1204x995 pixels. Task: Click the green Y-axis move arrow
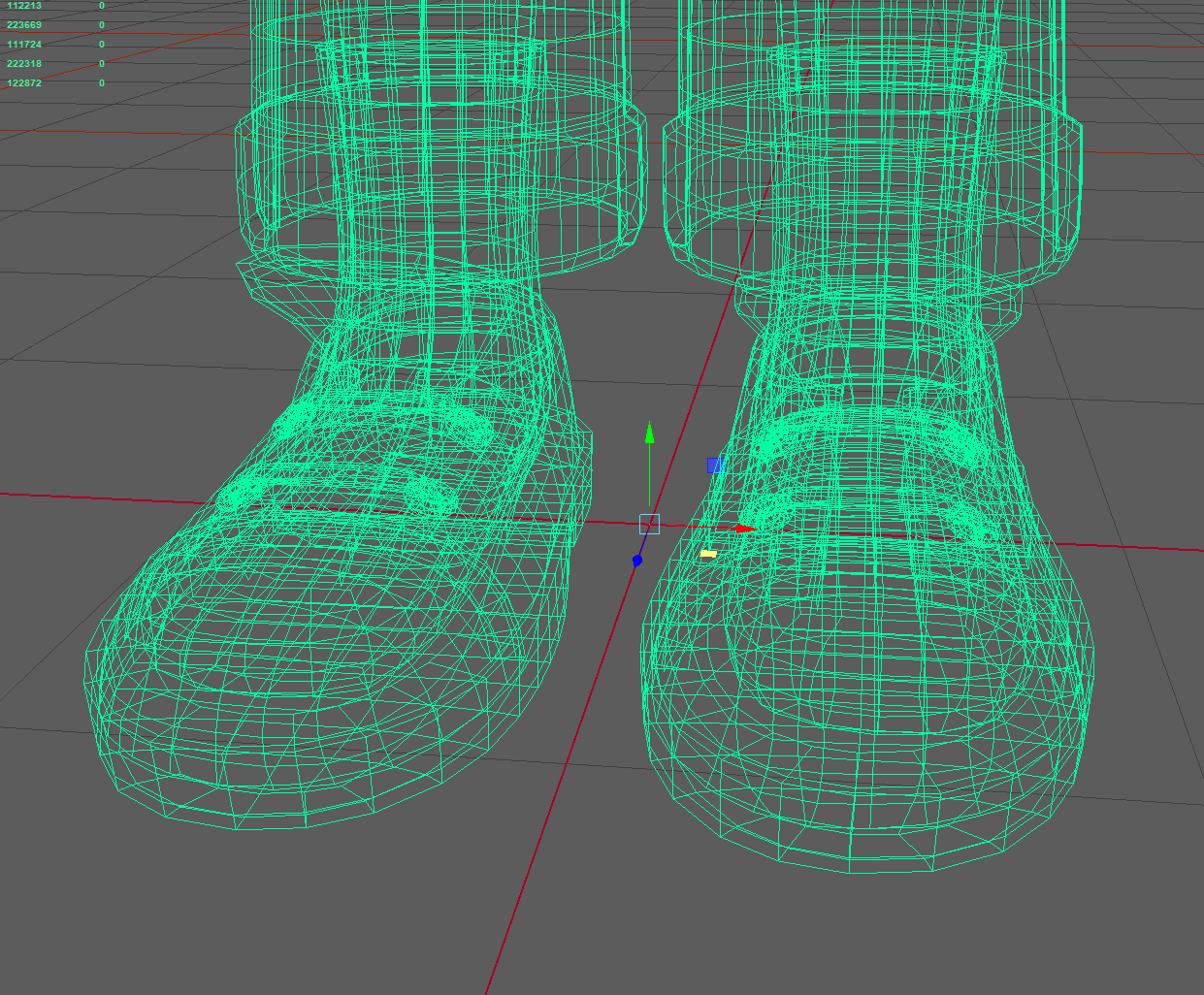tap(650, 433)
